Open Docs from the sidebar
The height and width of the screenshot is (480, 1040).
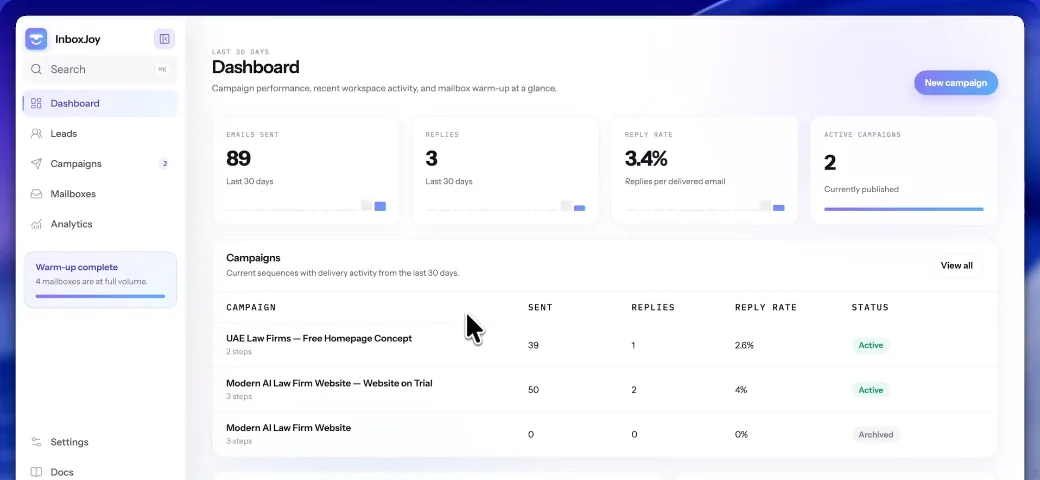[100, 472]
